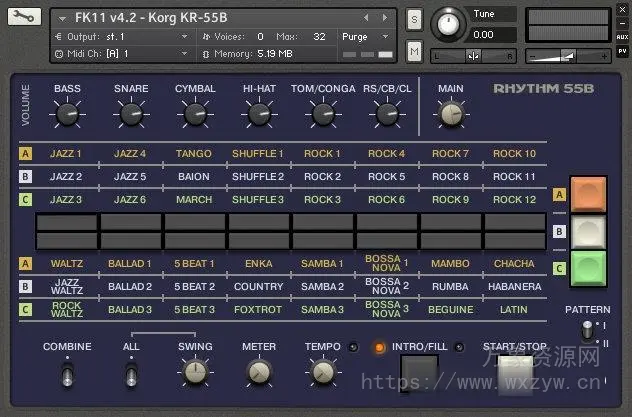The height and width of the screenshot is (417, 632).
Task: Click the TEMPO knob
Action: pyautogui.click(x=323, y=372)
